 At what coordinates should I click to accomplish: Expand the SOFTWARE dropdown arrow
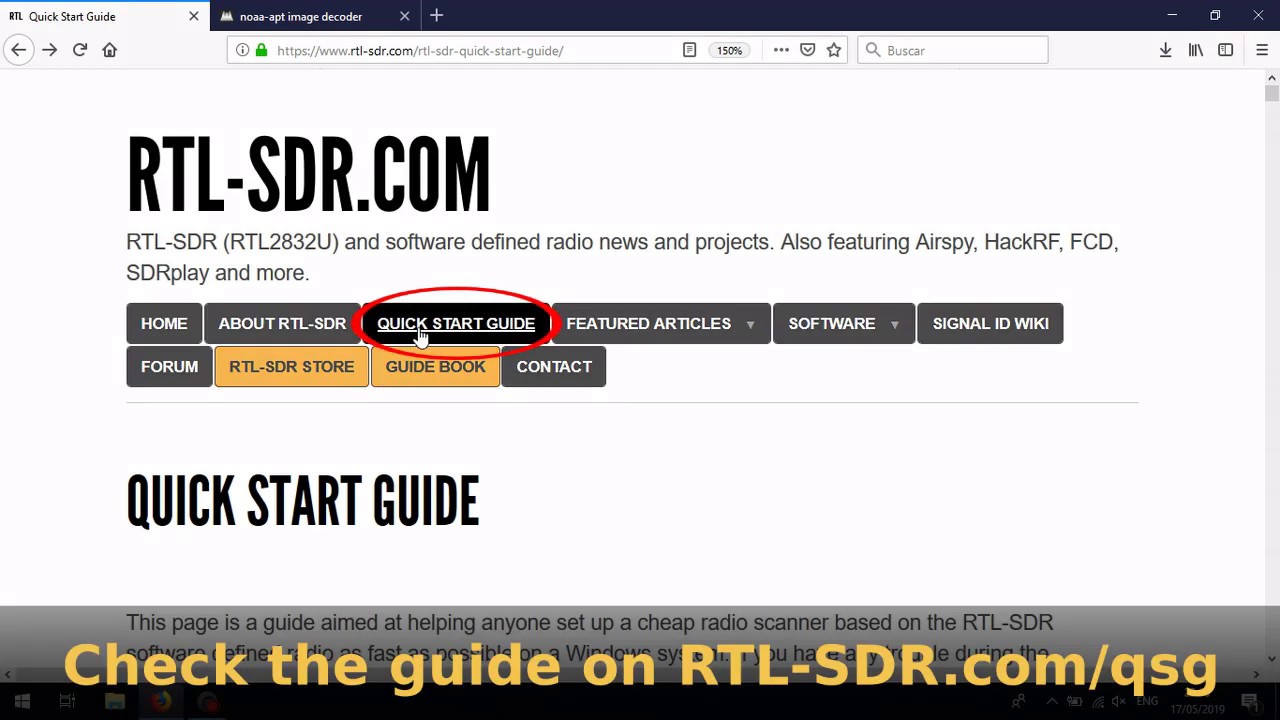pyautogui.click(x=894, y=325)
